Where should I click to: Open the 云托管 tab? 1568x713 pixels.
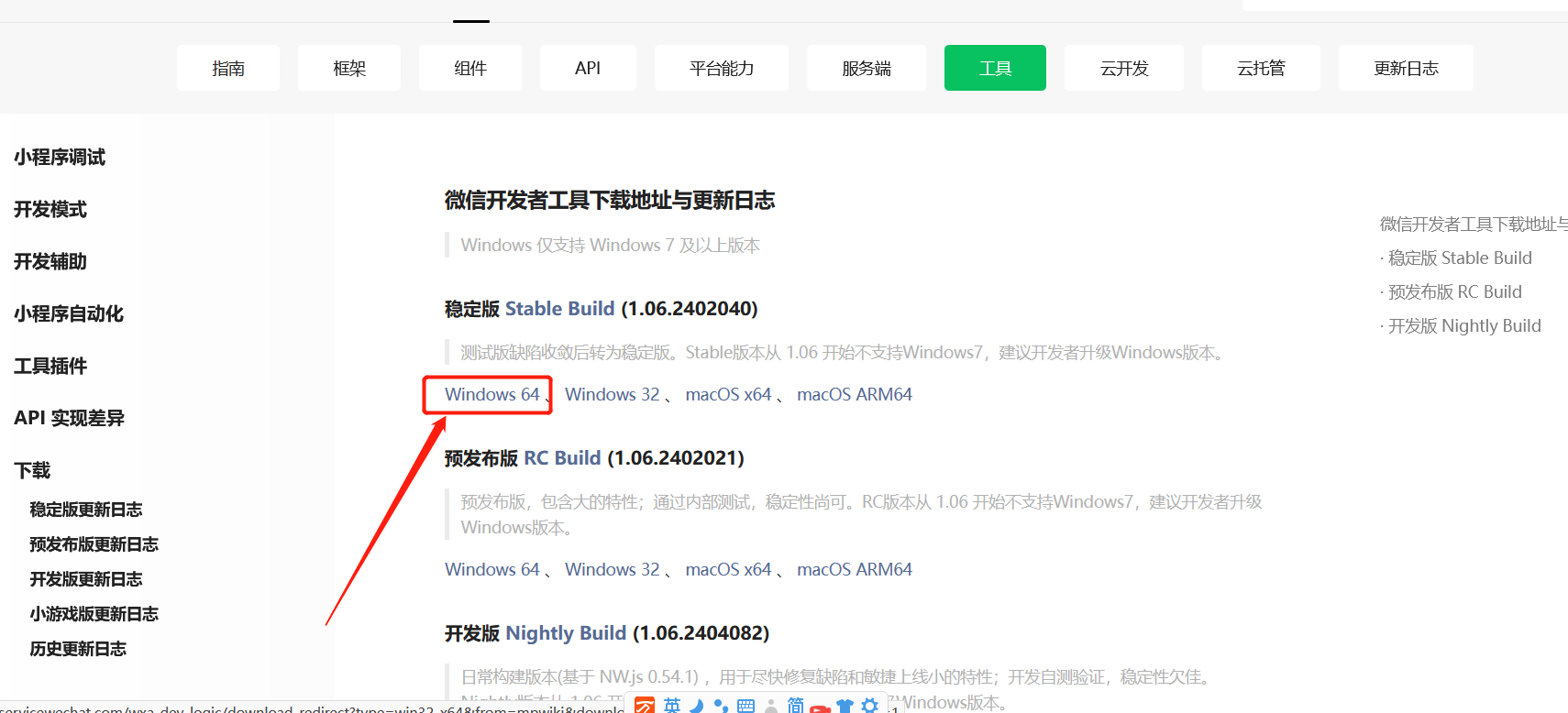[1261, 68]
